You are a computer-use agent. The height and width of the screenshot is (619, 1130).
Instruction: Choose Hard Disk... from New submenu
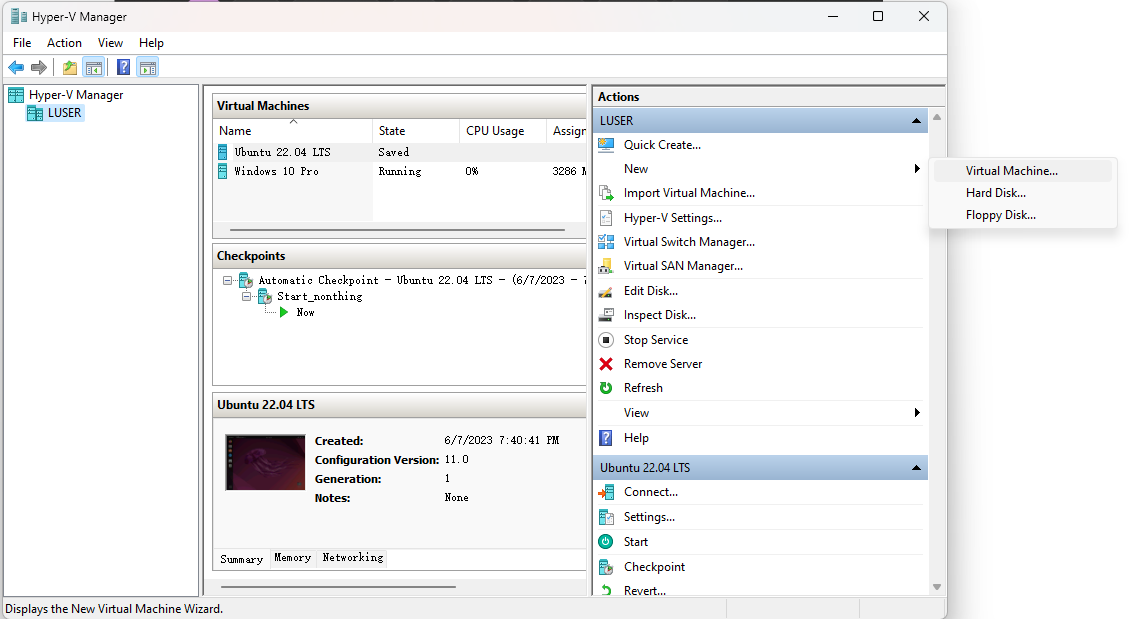coord(1023,192)
